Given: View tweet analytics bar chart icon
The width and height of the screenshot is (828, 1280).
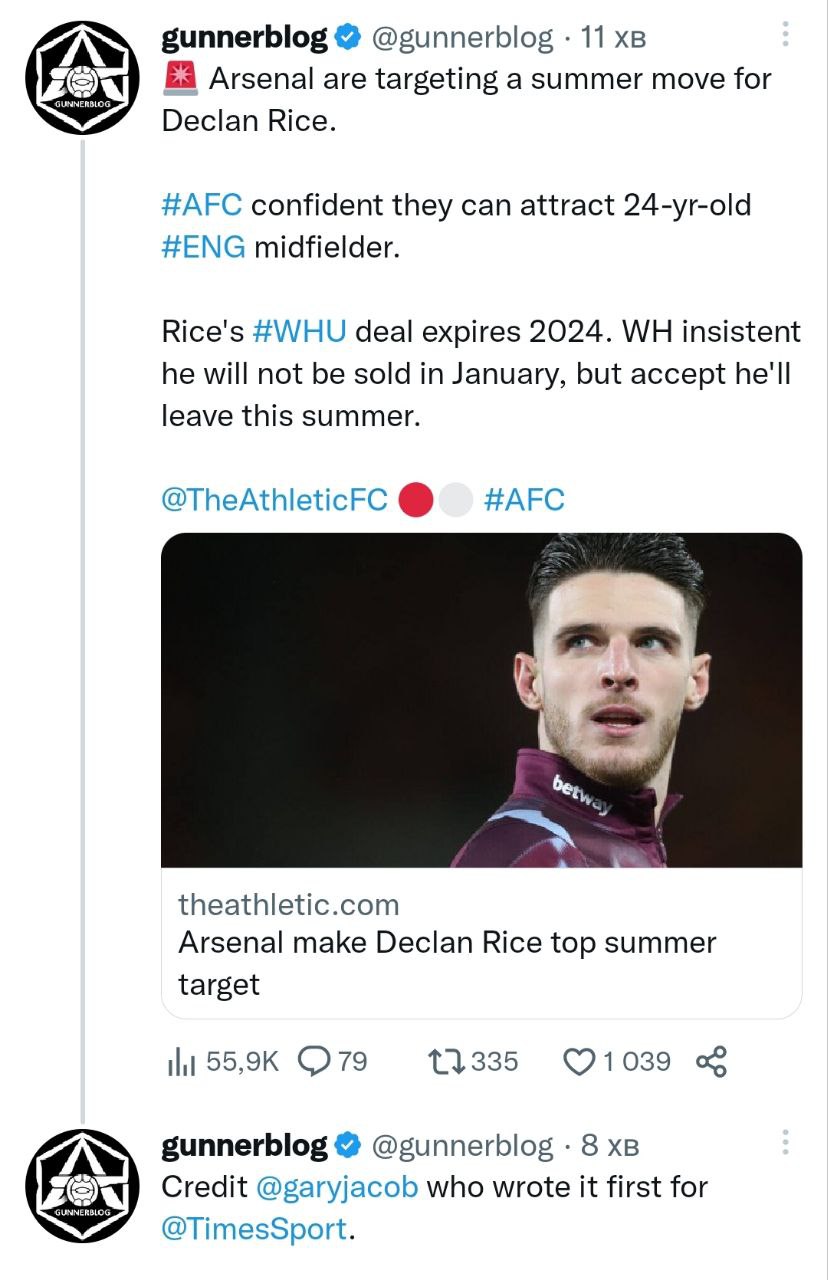Looking at the screenshot, I should point(181,1061).
